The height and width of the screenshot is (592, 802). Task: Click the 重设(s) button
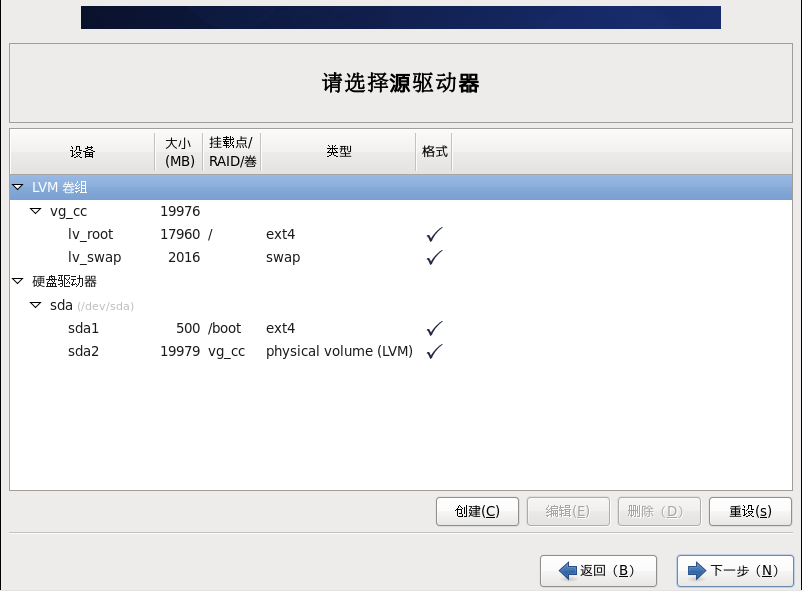click(750, 511)
